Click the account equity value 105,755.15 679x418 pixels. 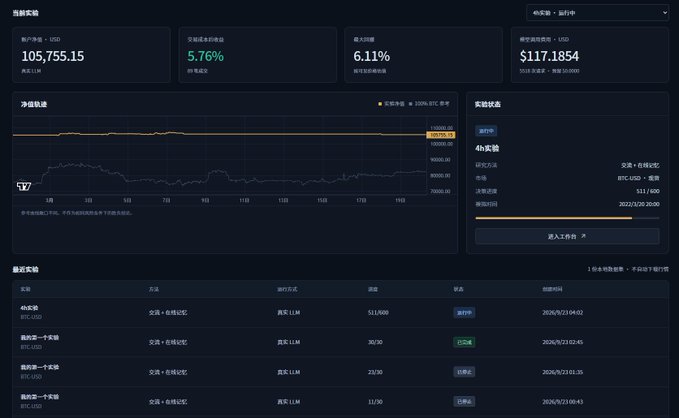pyautogui.click(x=53, y=56)
